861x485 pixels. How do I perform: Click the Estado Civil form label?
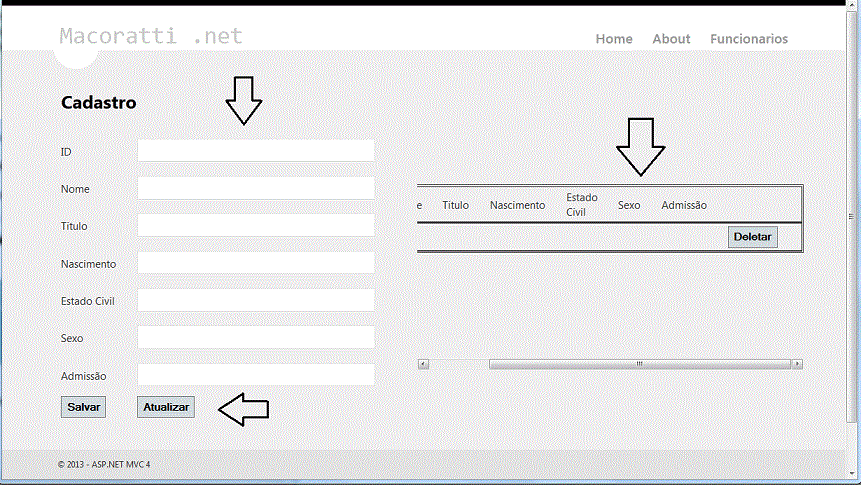tap(88, 301)
